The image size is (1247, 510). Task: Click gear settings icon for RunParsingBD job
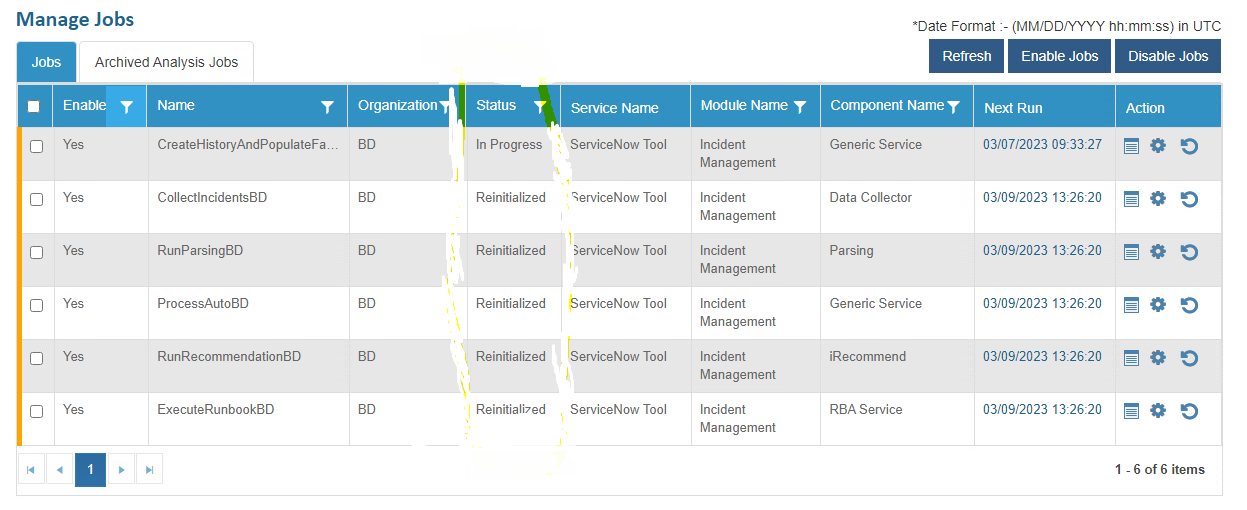[x=1158, y=252]
